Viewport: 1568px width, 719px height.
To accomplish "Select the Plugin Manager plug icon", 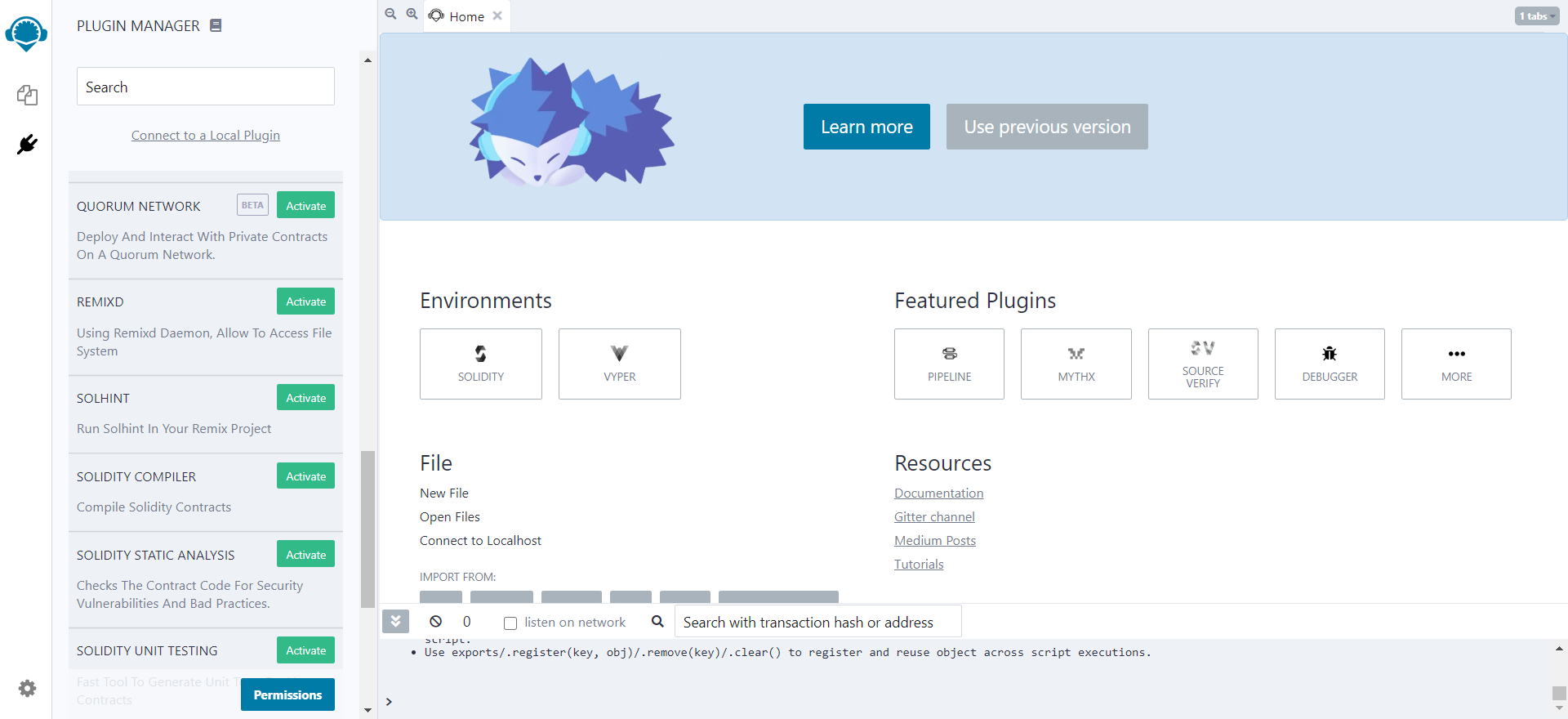I will (27, 145).
